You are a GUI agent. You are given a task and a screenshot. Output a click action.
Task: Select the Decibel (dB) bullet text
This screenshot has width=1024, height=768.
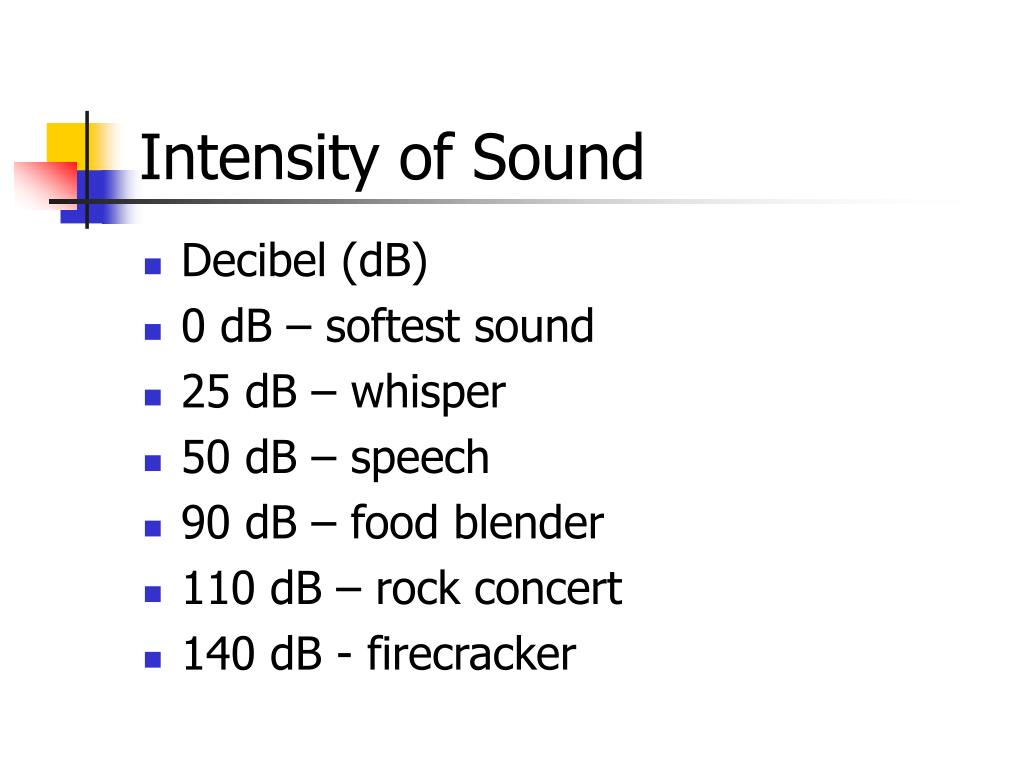[x=304, y=261]
